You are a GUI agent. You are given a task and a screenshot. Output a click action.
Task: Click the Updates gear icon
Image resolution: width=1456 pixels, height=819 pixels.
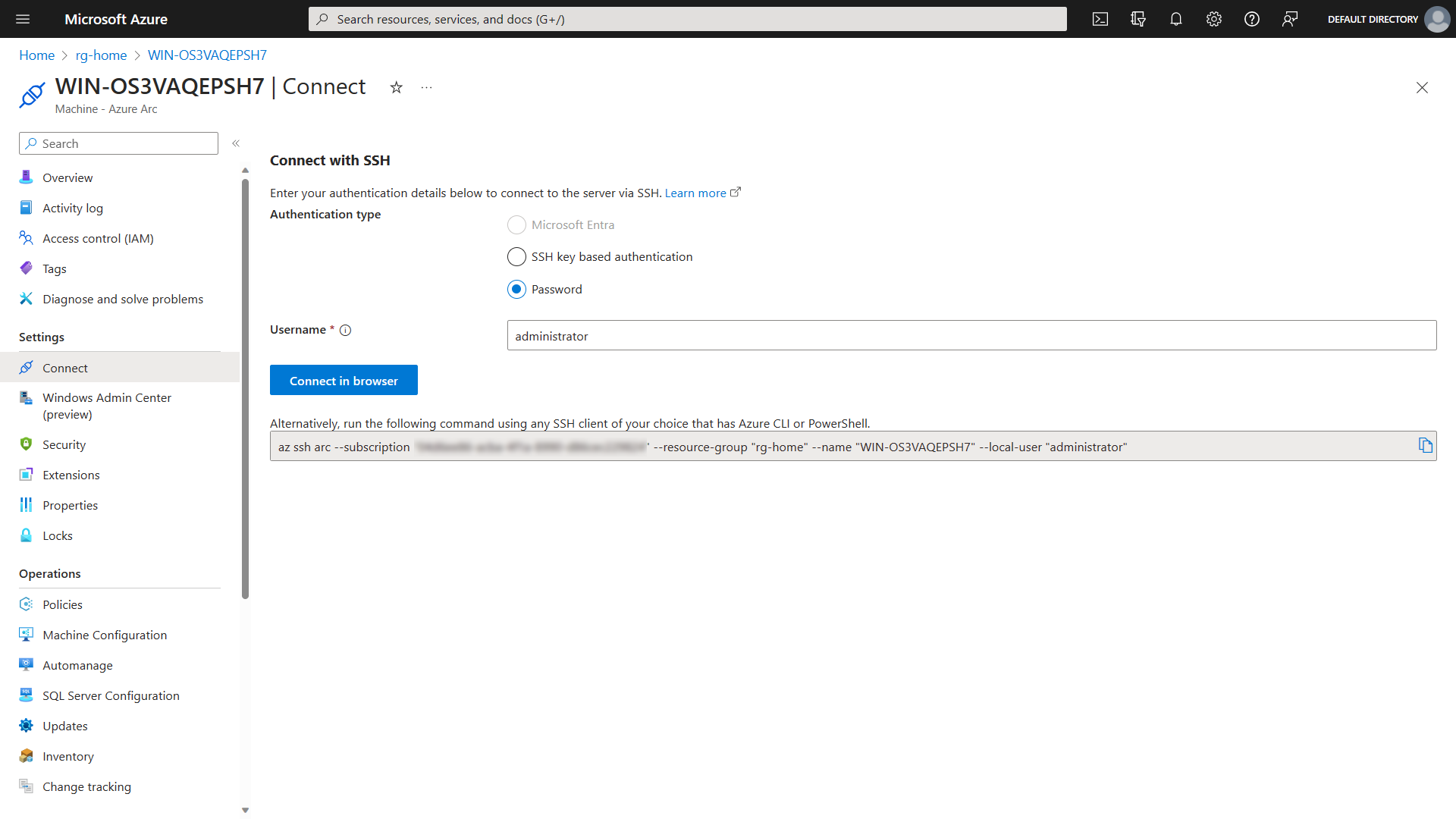[27, 725]
